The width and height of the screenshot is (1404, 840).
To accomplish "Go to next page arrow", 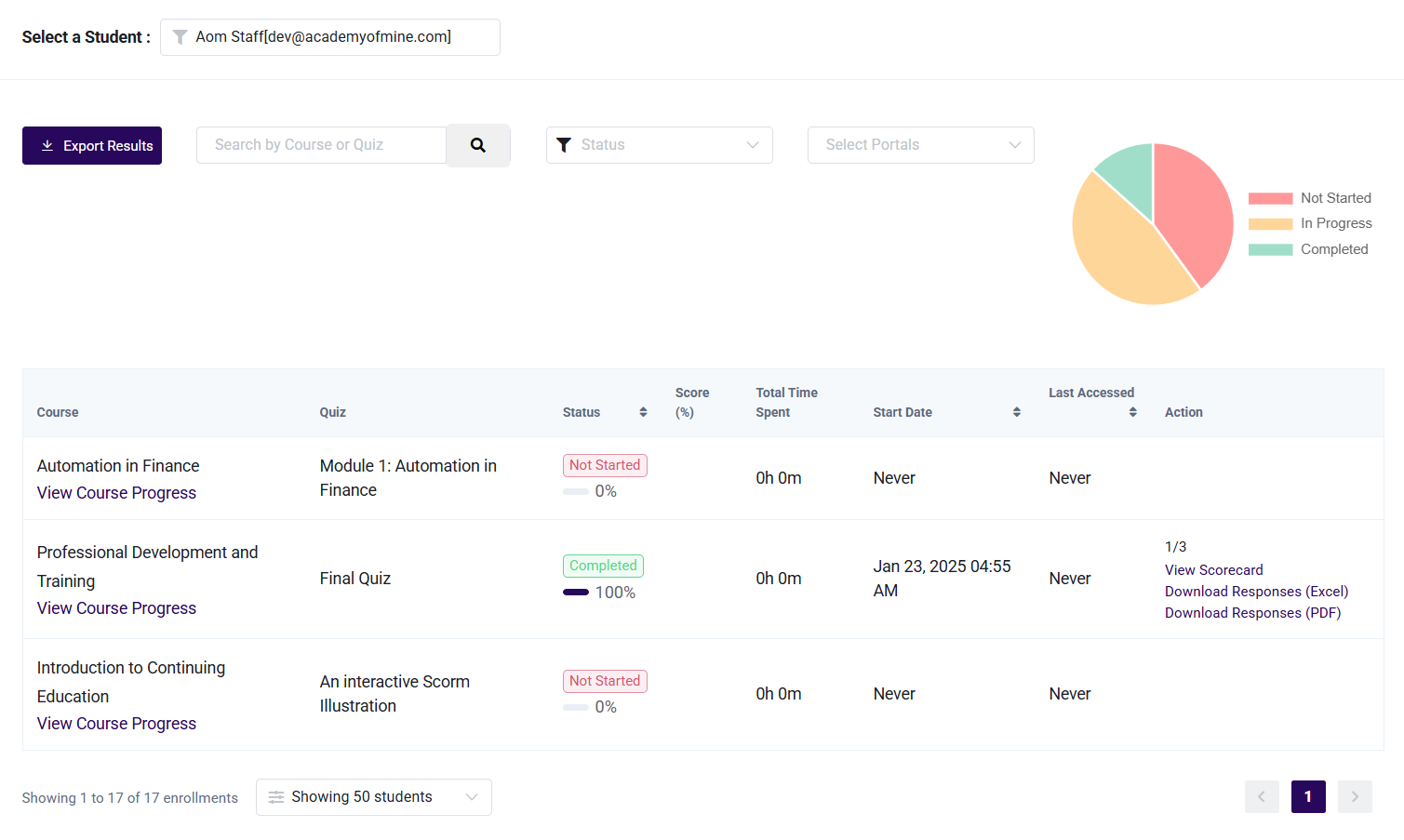I will tap(1355, 796).
